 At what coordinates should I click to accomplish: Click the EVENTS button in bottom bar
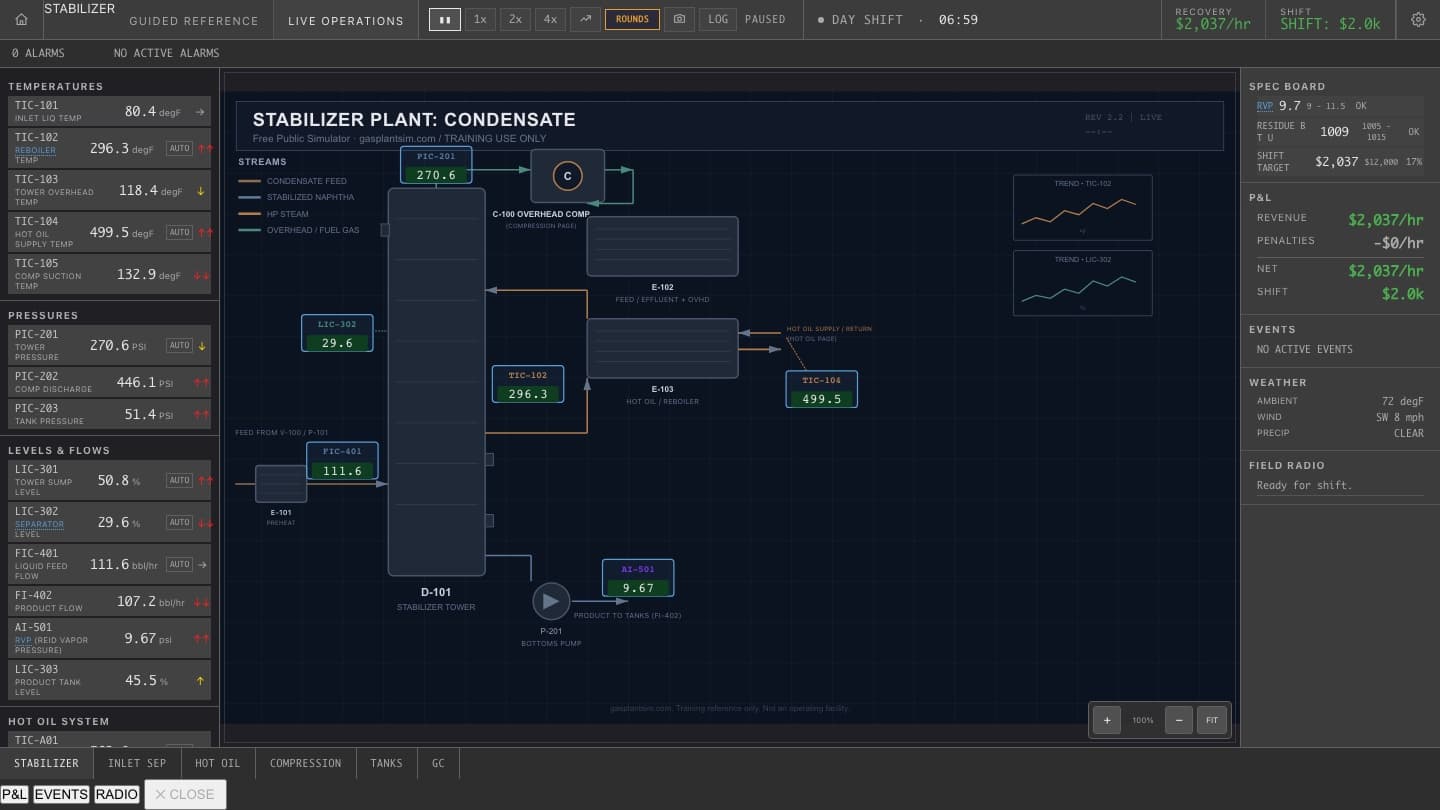(61, 794)
